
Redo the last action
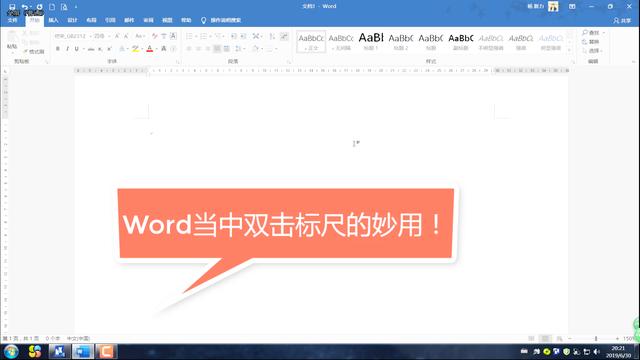[39, 7]
